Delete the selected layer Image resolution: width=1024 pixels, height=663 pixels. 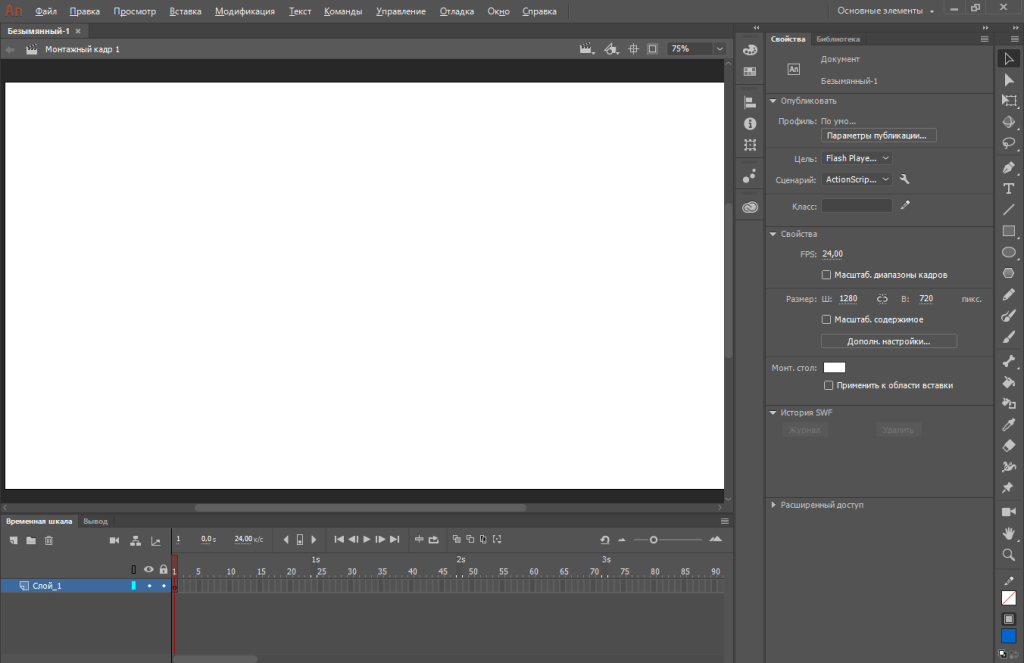(x=49, y=540)
